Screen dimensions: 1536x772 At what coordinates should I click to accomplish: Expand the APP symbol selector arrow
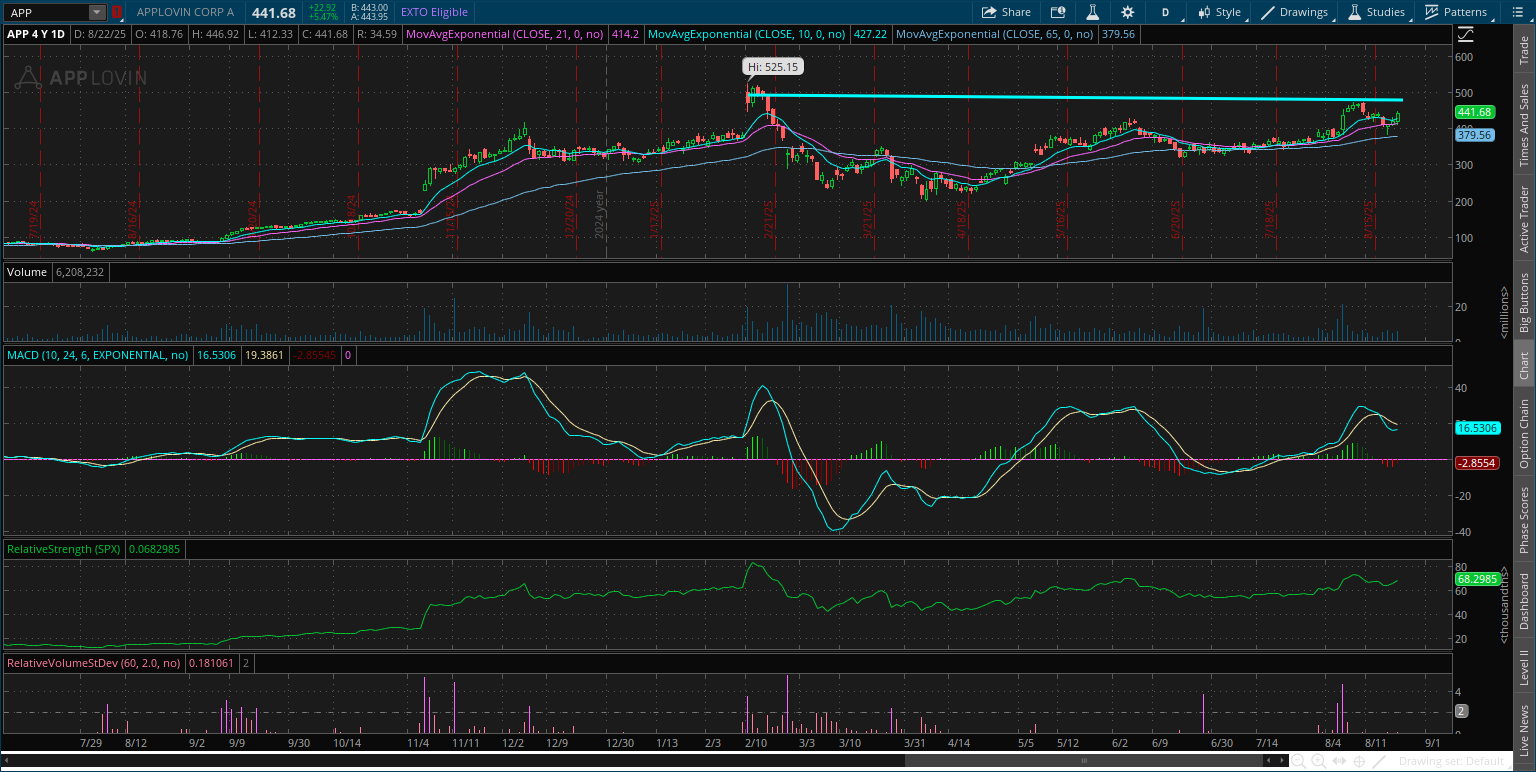(x=96, y=12)
